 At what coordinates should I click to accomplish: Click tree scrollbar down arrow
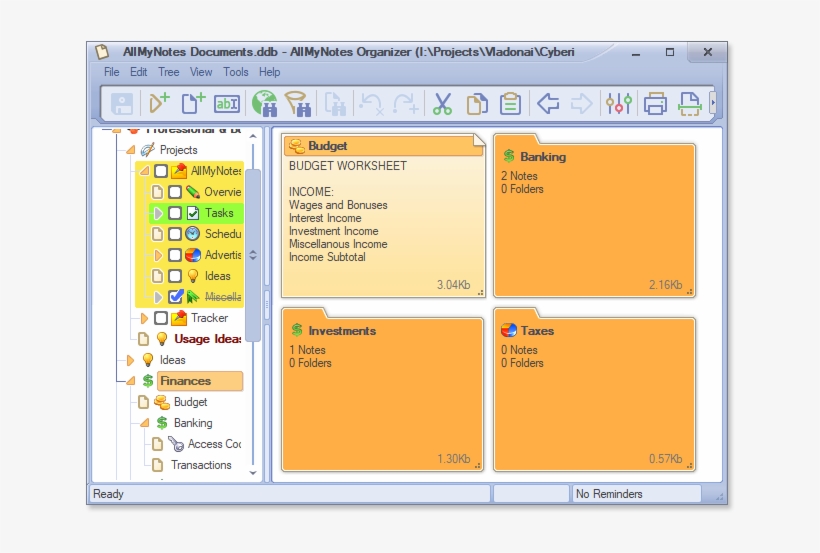[x=253, y=473]
